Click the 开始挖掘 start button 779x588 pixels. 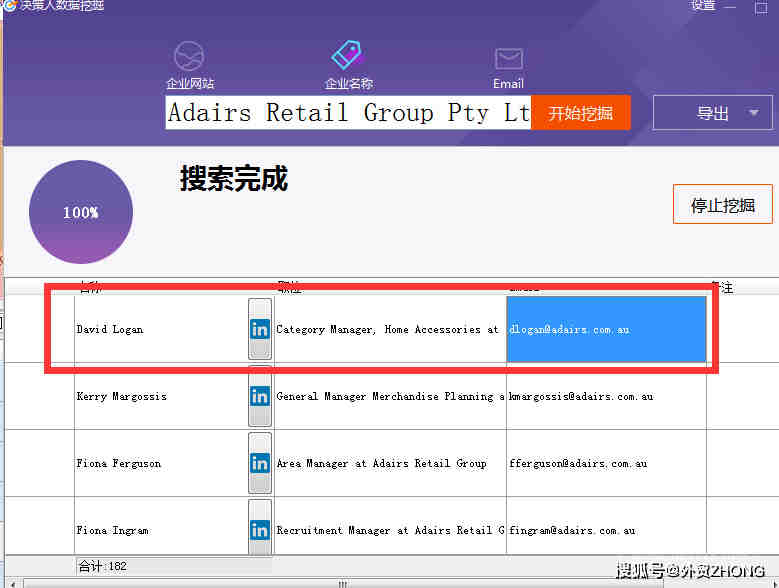(581, 113)
